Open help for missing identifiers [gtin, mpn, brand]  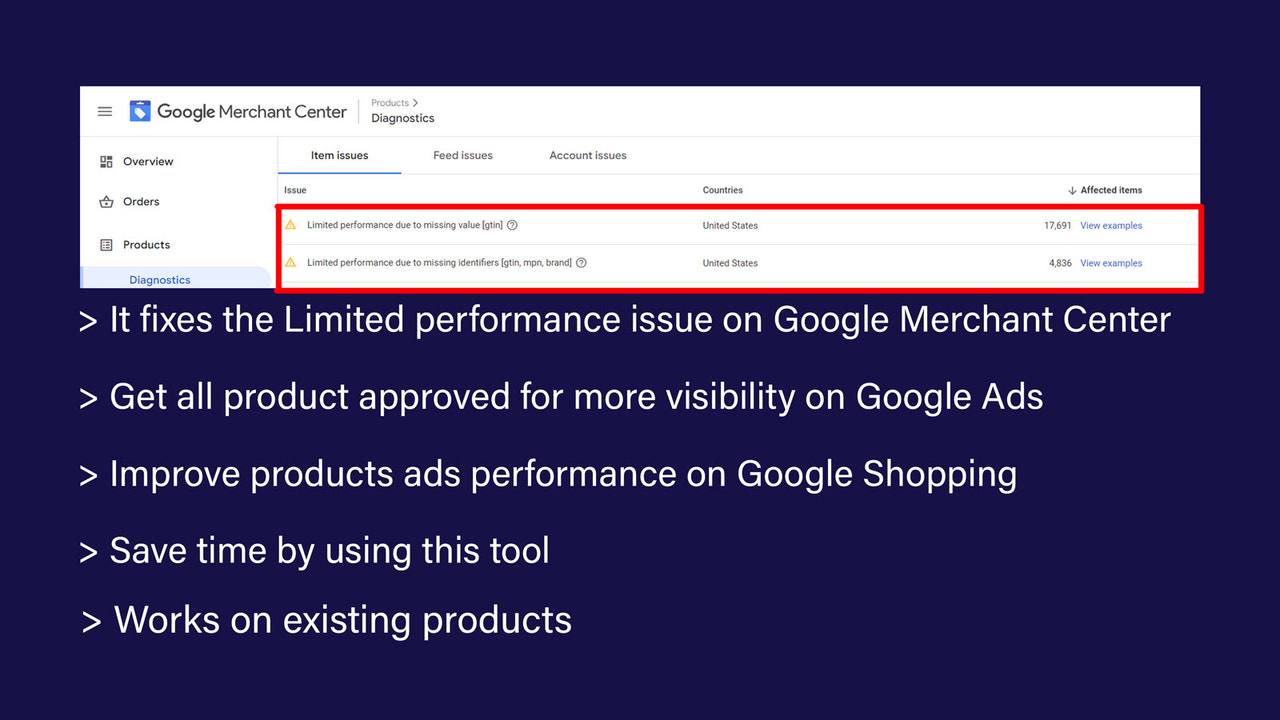coord(581,262)
